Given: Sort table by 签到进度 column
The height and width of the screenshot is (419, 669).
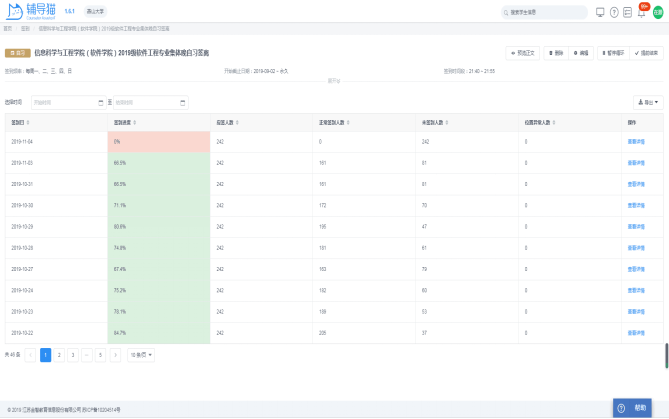Looking at the screenshot, I should [128, 122].
